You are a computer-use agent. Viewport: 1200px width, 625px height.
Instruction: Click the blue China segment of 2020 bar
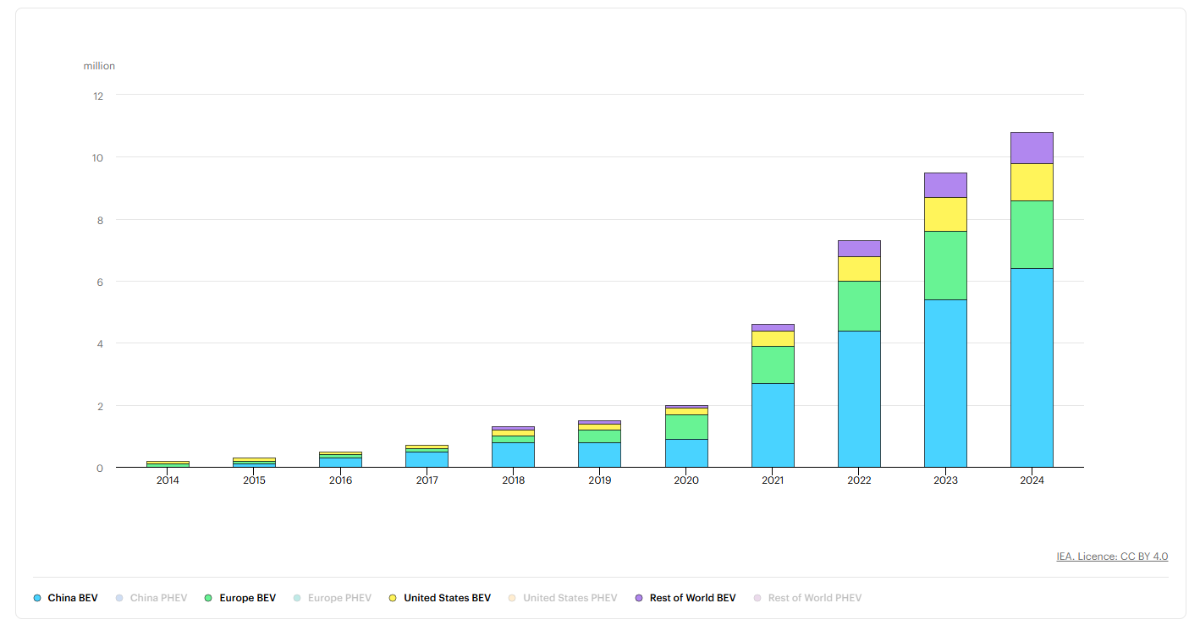click(x=686, y=453)
